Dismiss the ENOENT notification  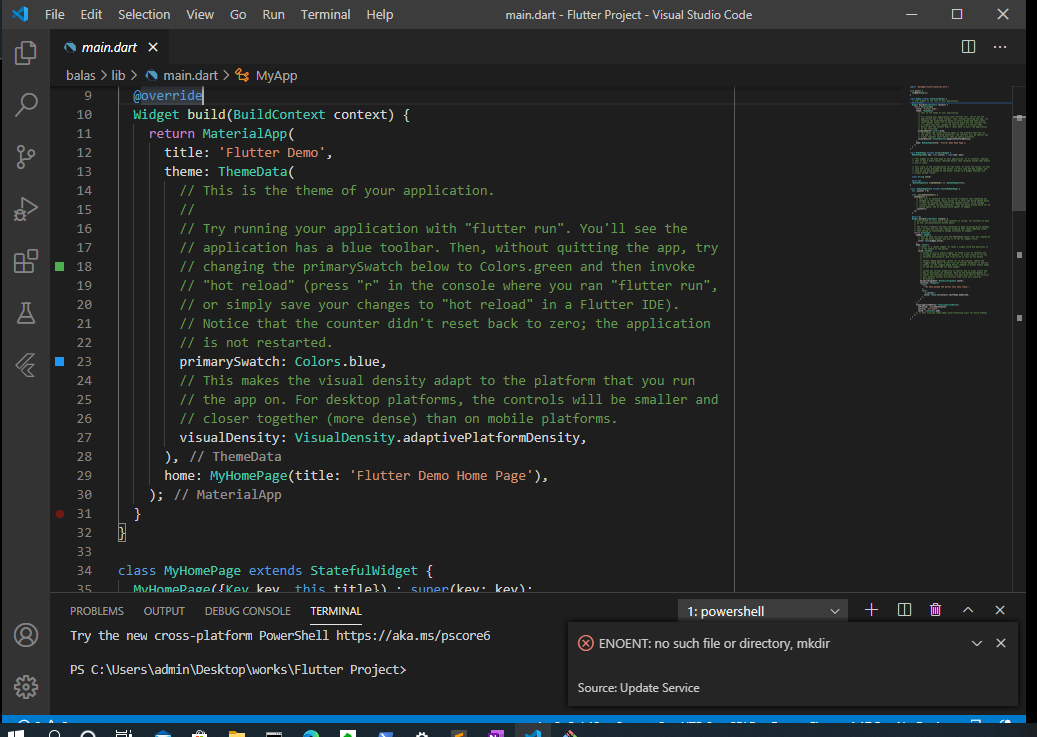[x=1001, y=643]
